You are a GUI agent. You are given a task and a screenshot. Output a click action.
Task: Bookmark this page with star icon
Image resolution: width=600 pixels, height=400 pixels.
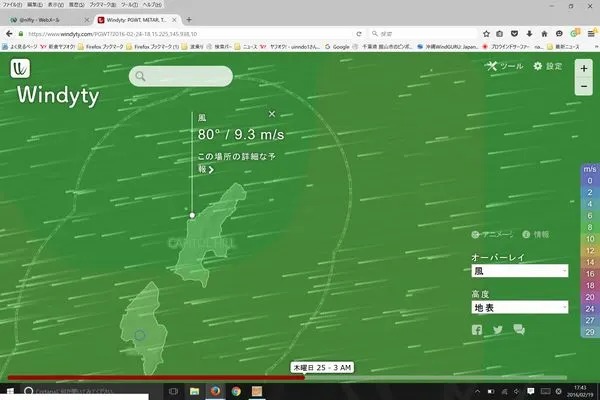(486, 34)
